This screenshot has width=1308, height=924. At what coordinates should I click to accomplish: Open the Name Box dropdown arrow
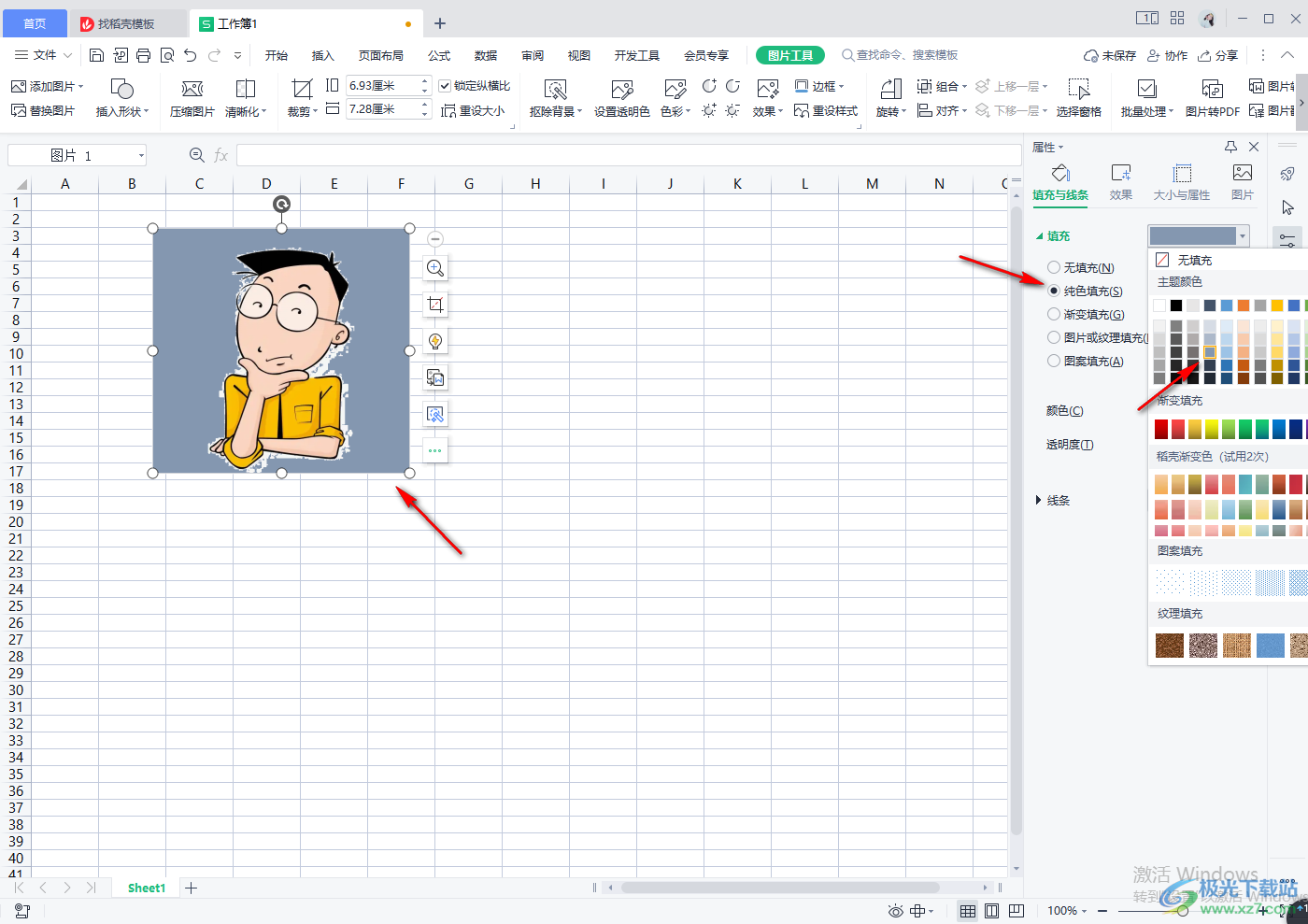click(141, 155)
